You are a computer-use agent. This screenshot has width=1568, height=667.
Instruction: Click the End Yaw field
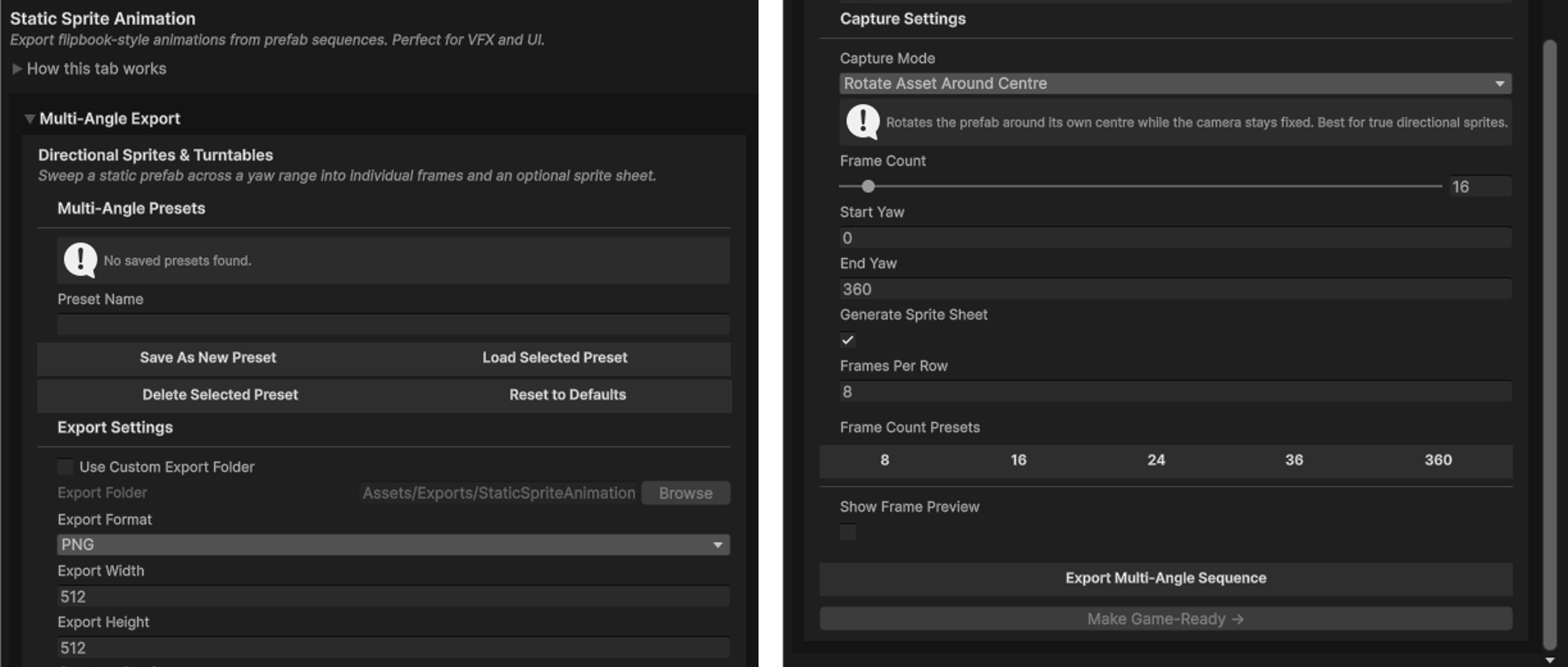1175,289
